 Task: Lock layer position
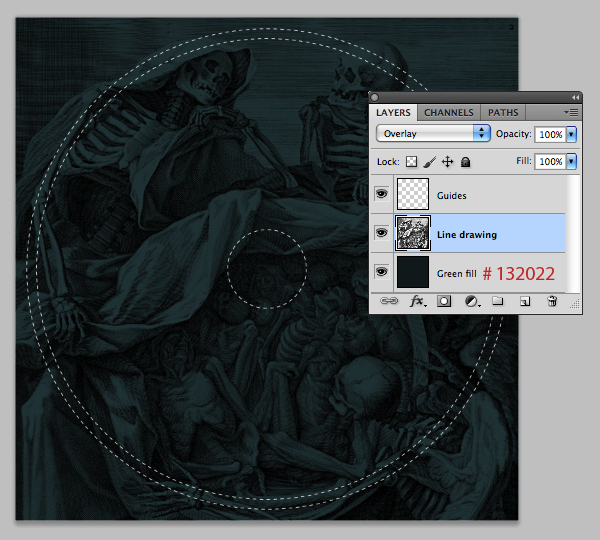447,162
